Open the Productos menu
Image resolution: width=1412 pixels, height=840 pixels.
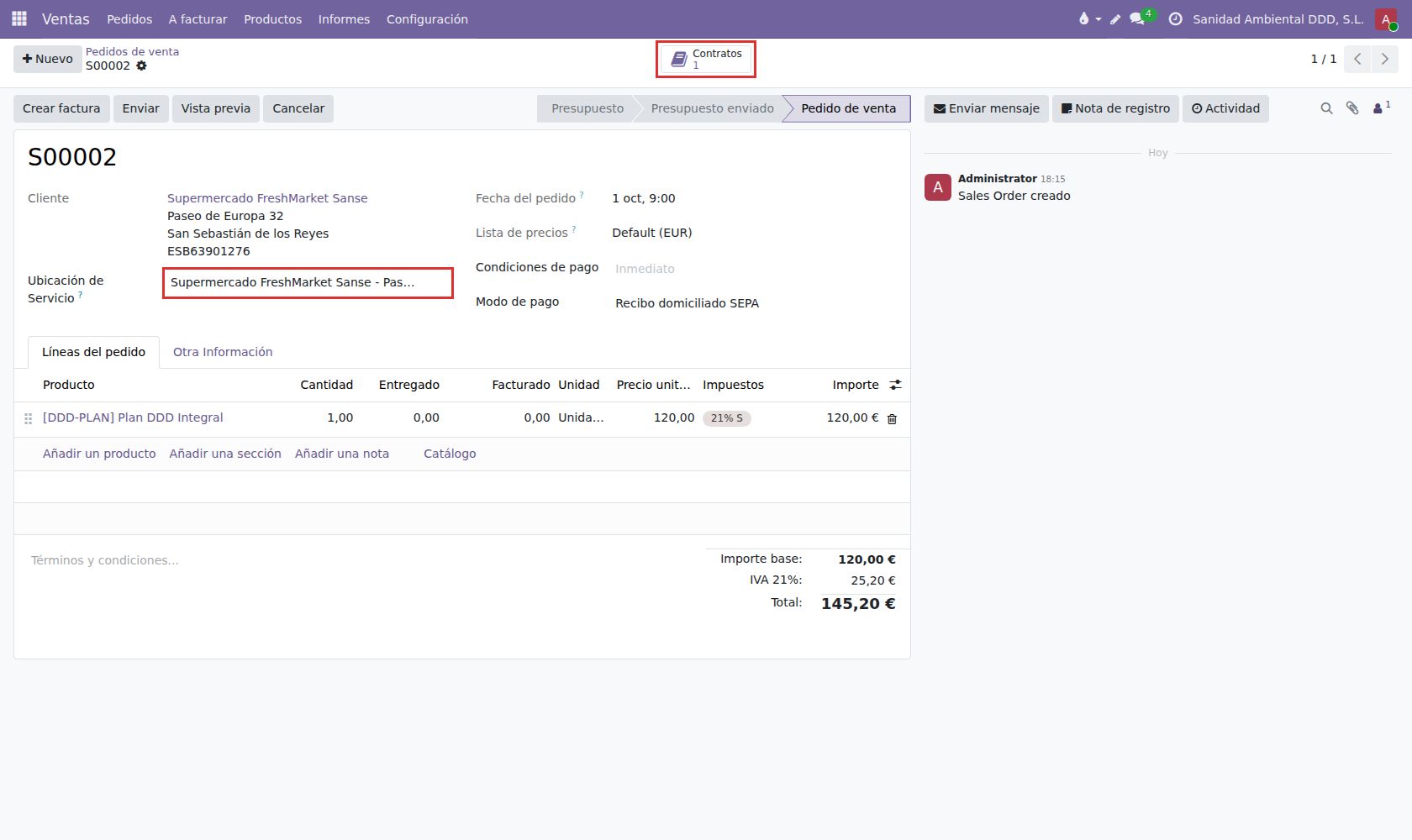272,19
